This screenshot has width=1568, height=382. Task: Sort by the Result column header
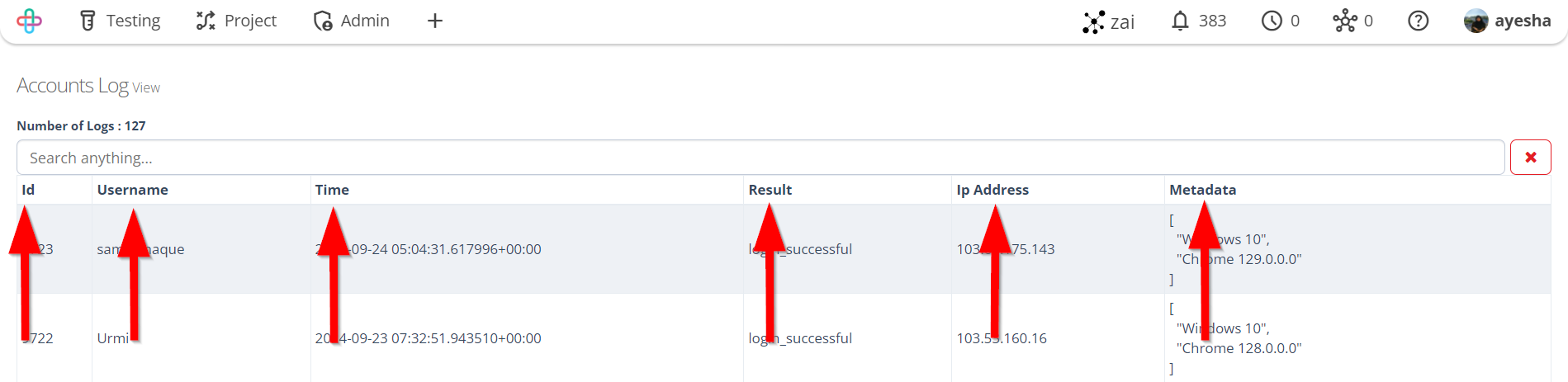pyautogui.click(x=770, y=190)
